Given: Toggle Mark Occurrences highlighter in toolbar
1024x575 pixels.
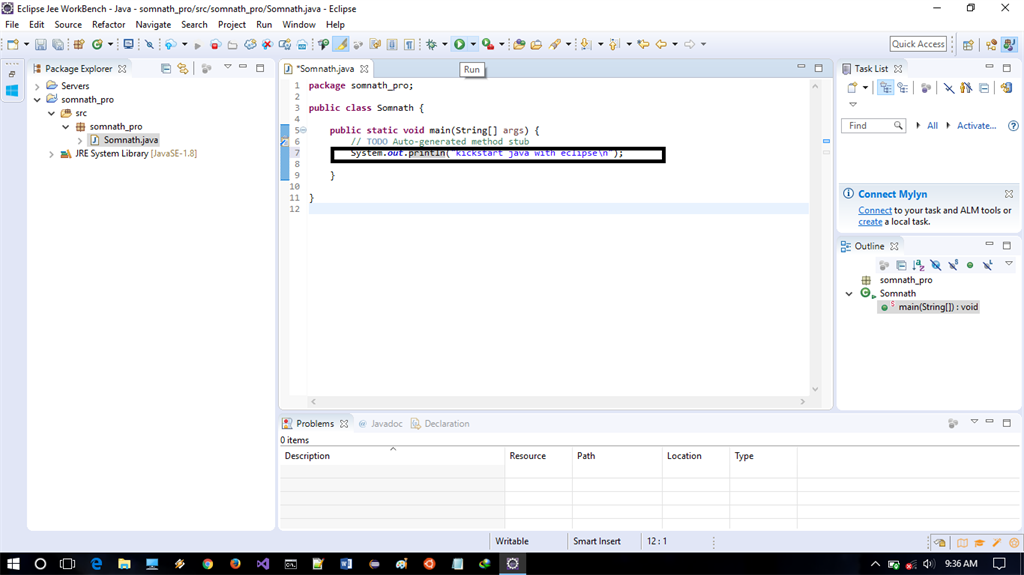Looking at the screenshot, I should point(341,44).
